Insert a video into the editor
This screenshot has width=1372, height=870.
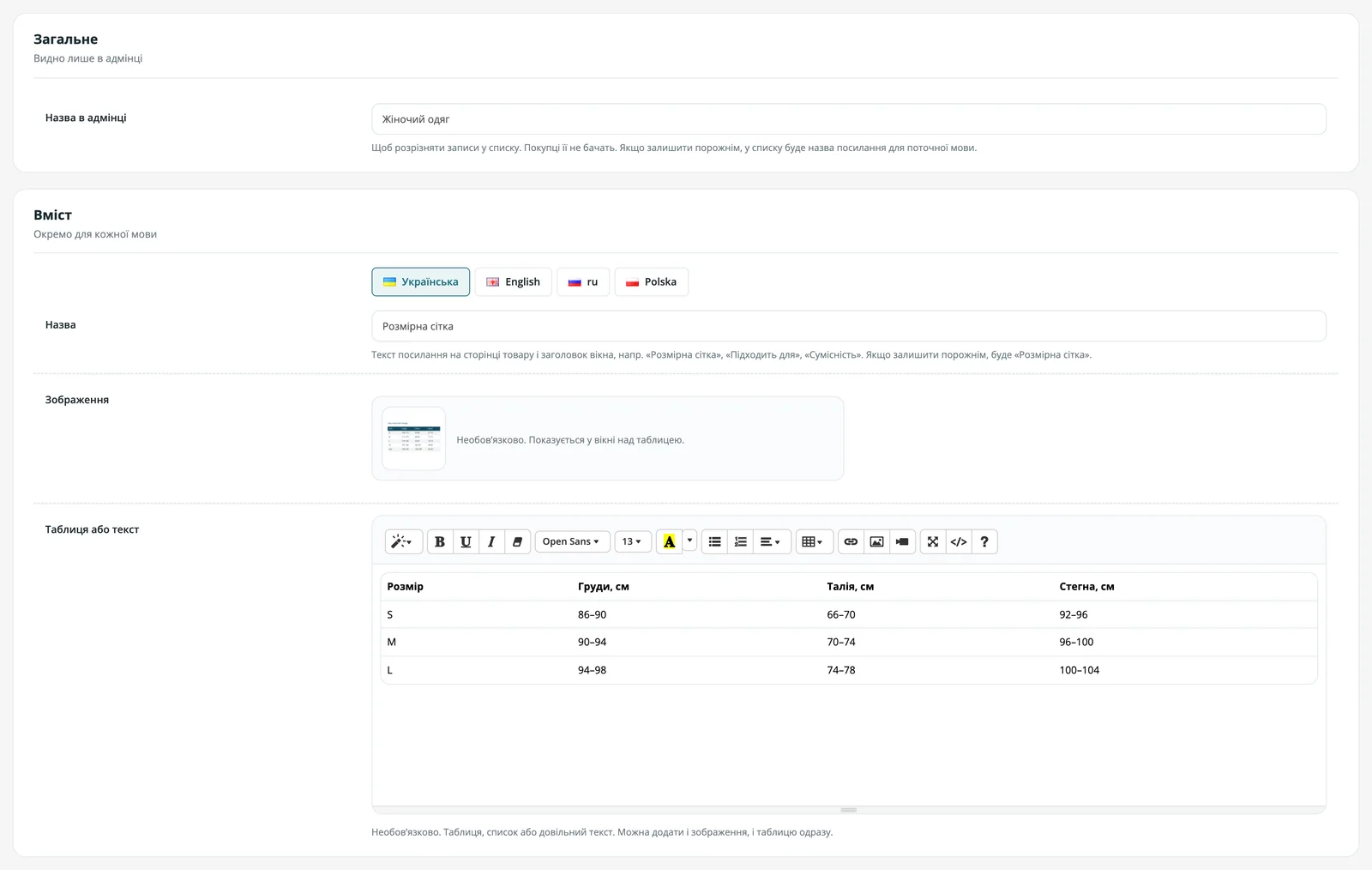902,541
